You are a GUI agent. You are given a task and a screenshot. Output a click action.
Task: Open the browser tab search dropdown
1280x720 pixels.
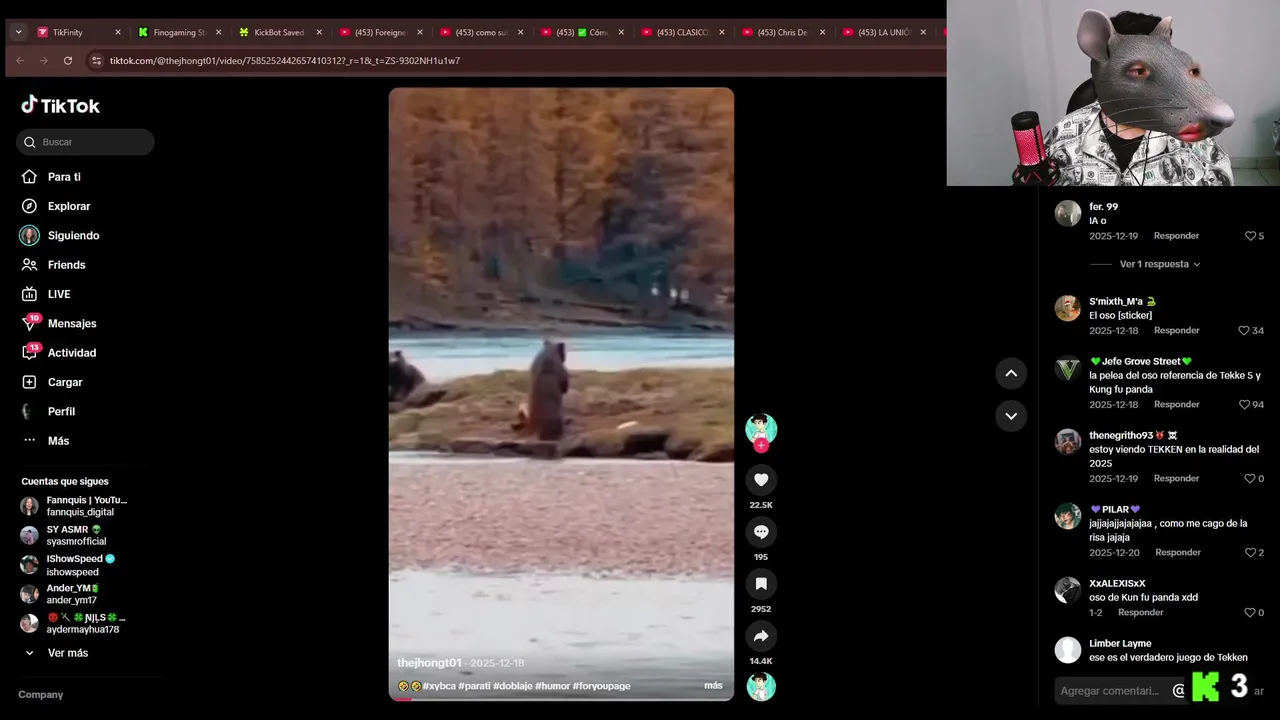(x=18, y=32)
